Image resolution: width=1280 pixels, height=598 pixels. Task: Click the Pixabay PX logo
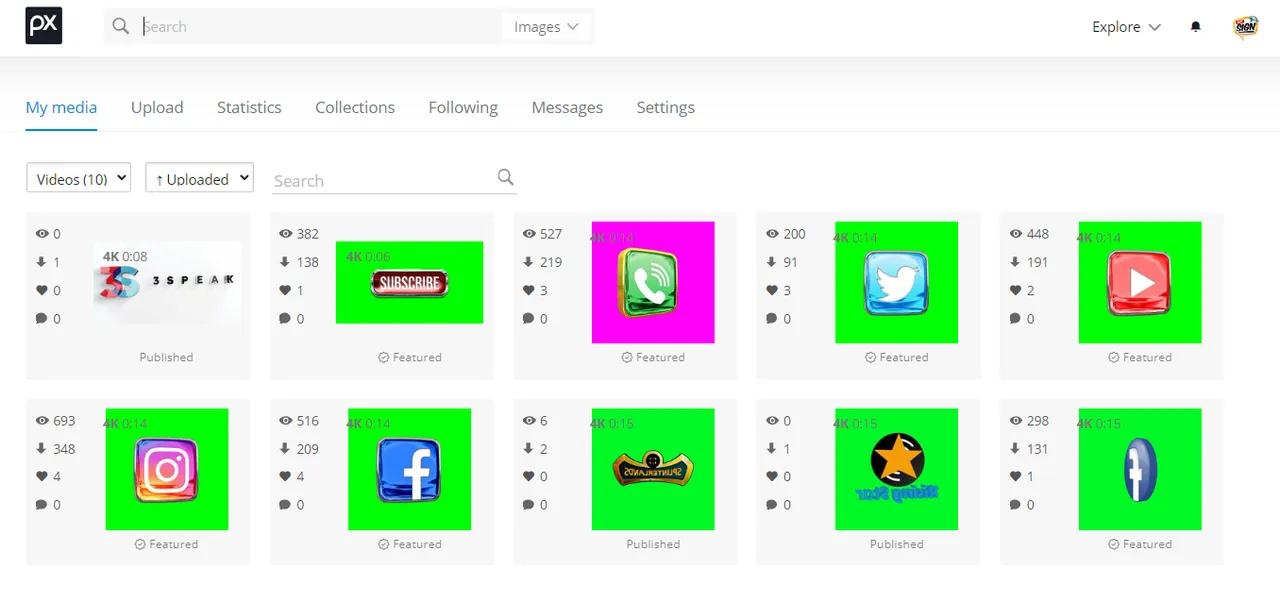[x=44, y=27]
